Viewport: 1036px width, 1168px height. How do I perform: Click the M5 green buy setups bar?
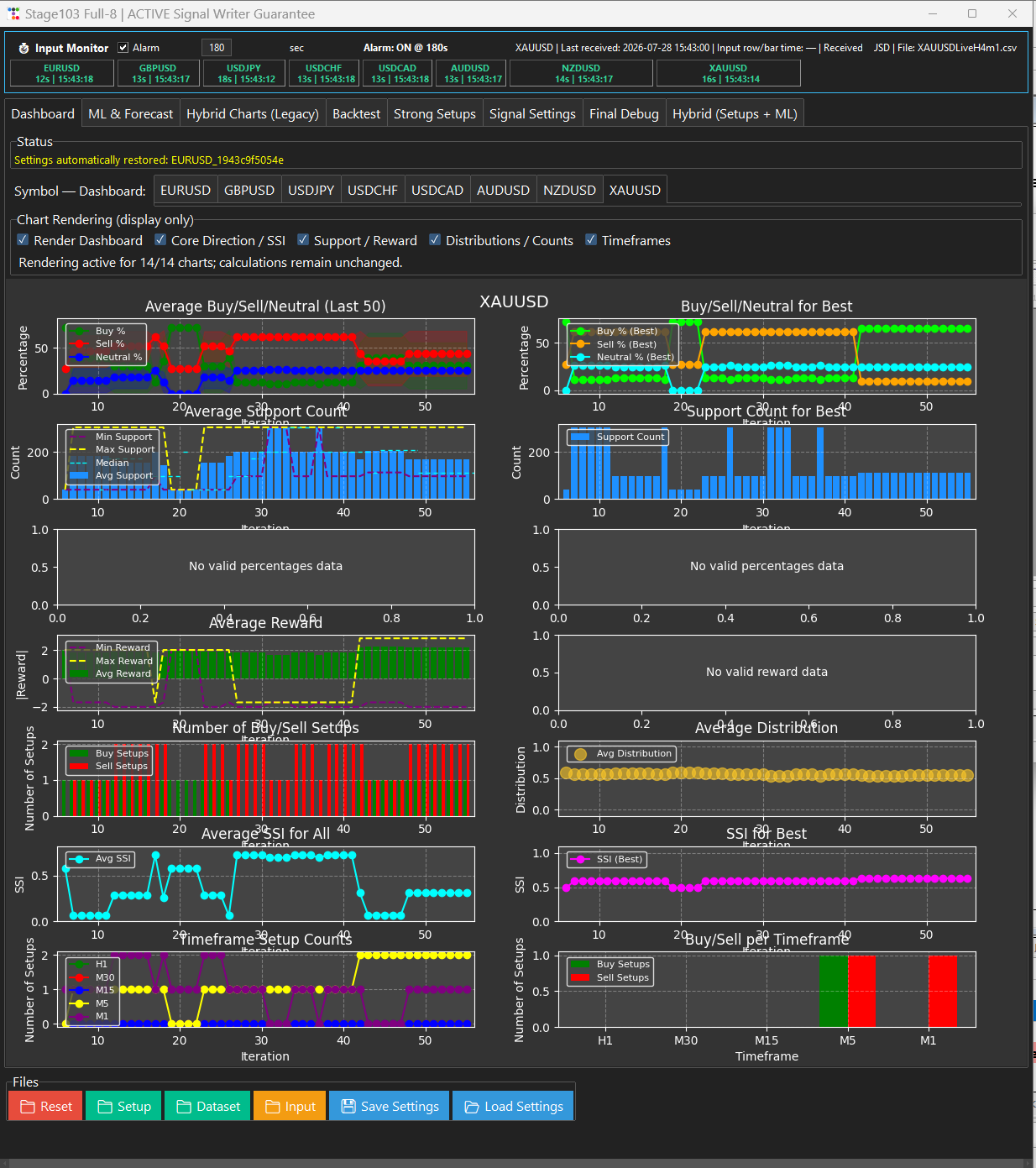(833, 991)
